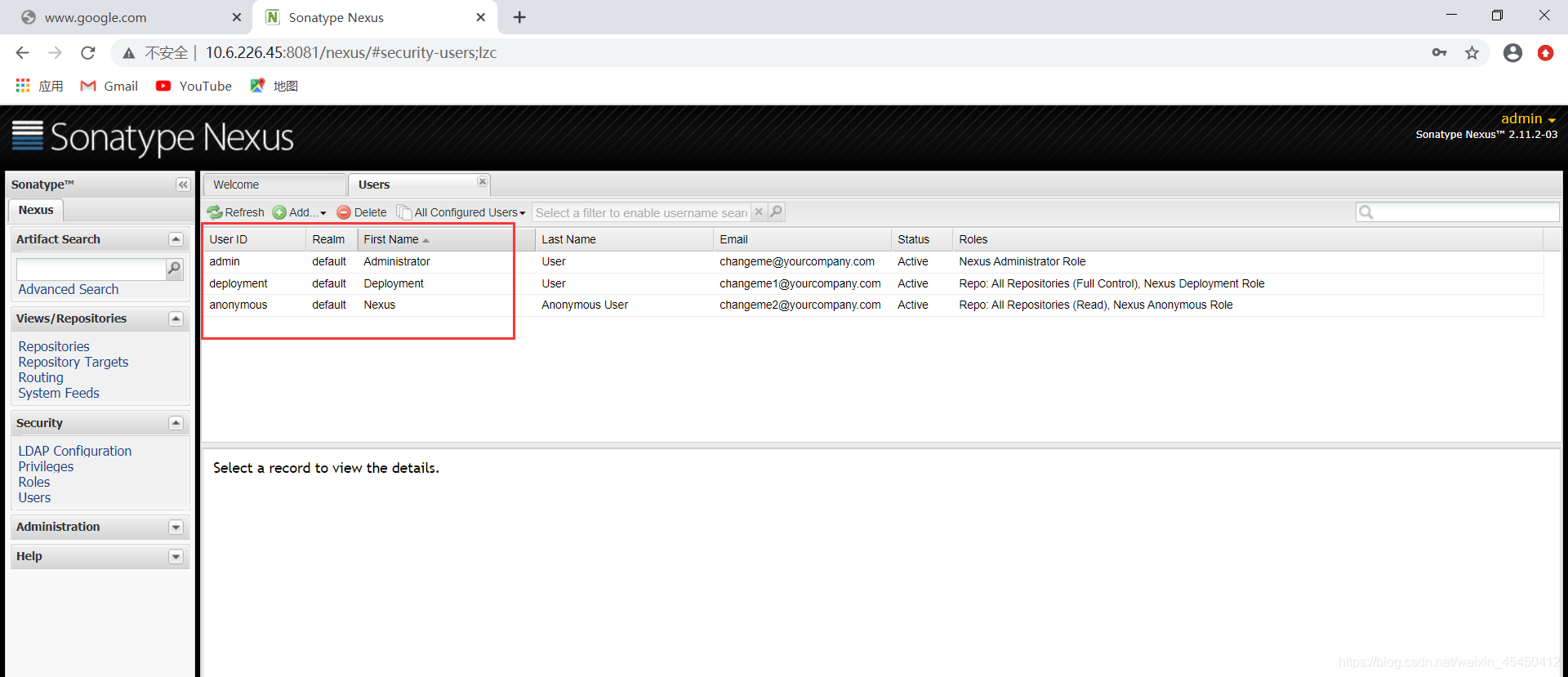Close the Sonatype Nexus browser tab
This screenshot has height=677, width=1568.
click(x=481, y=17)
